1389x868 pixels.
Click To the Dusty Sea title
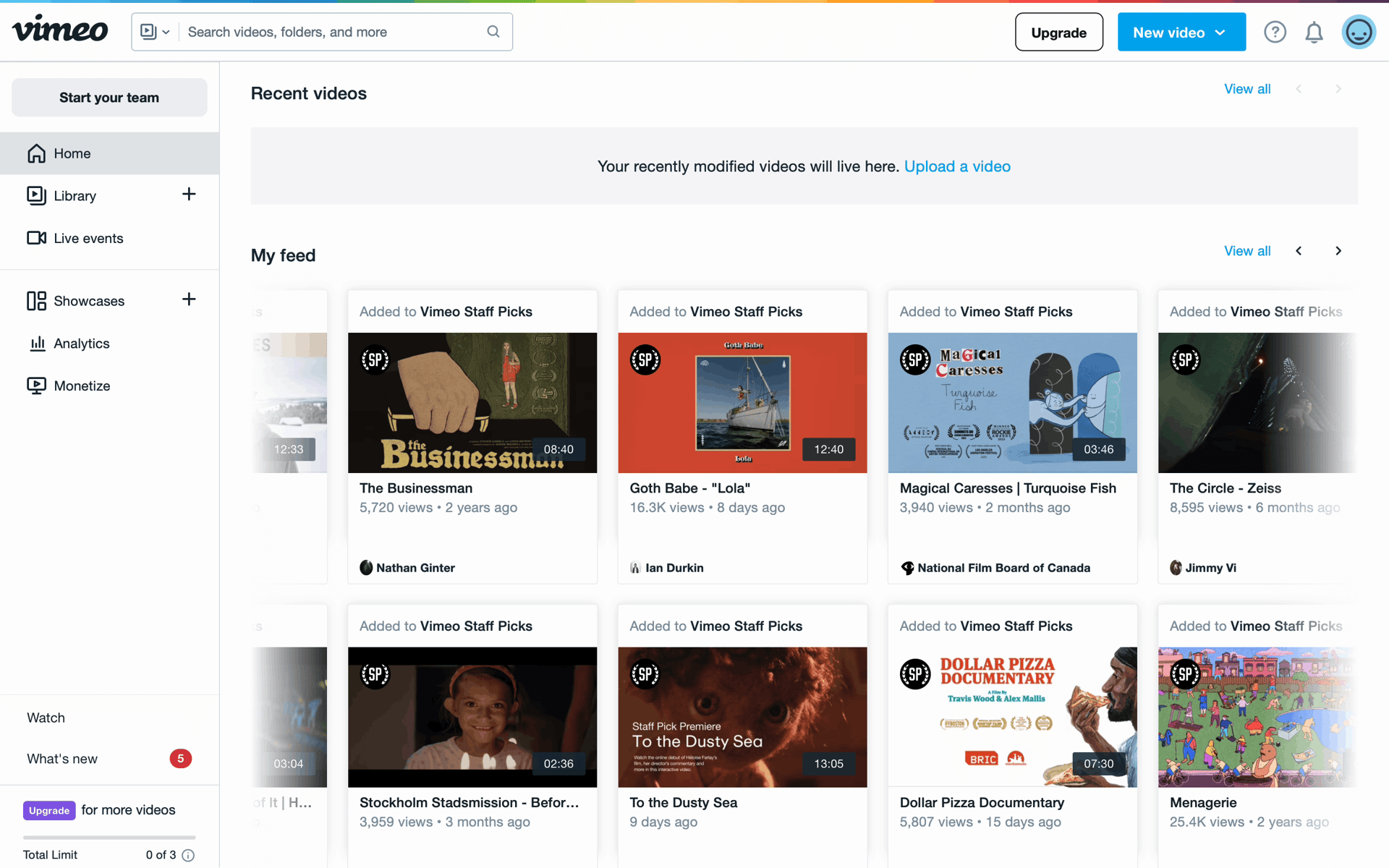[x=683, y=803]
